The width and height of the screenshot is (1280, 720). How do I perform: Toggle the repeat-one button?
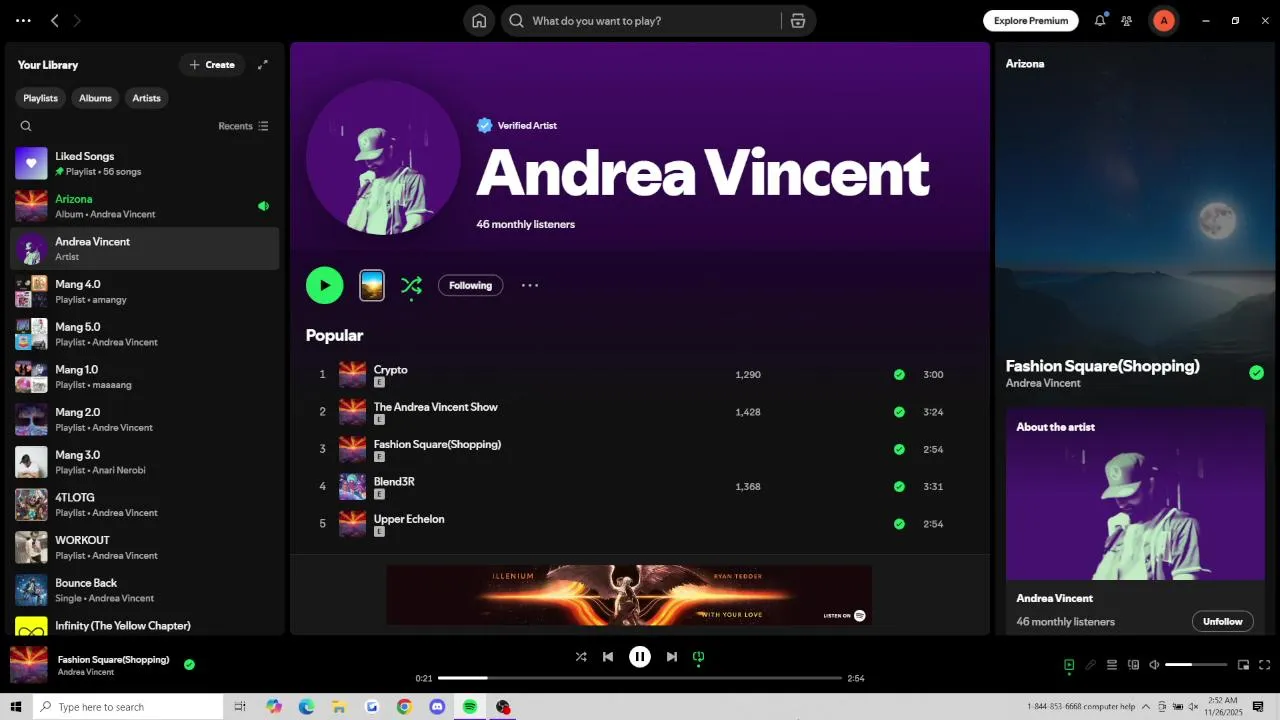pos(699,657)
